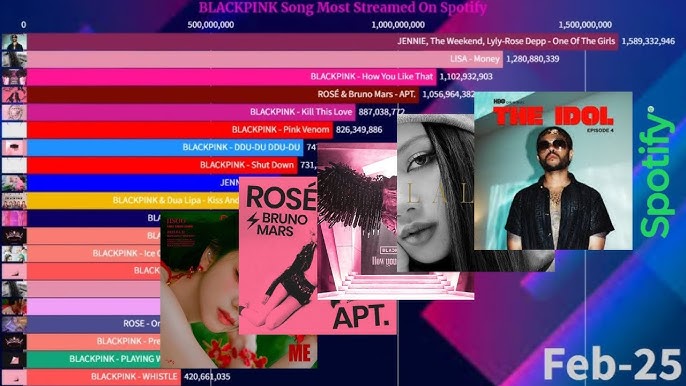Screen dimensions: 686x386
Task: Select the 500,000,000 axis label
Action: coord(210,25)
